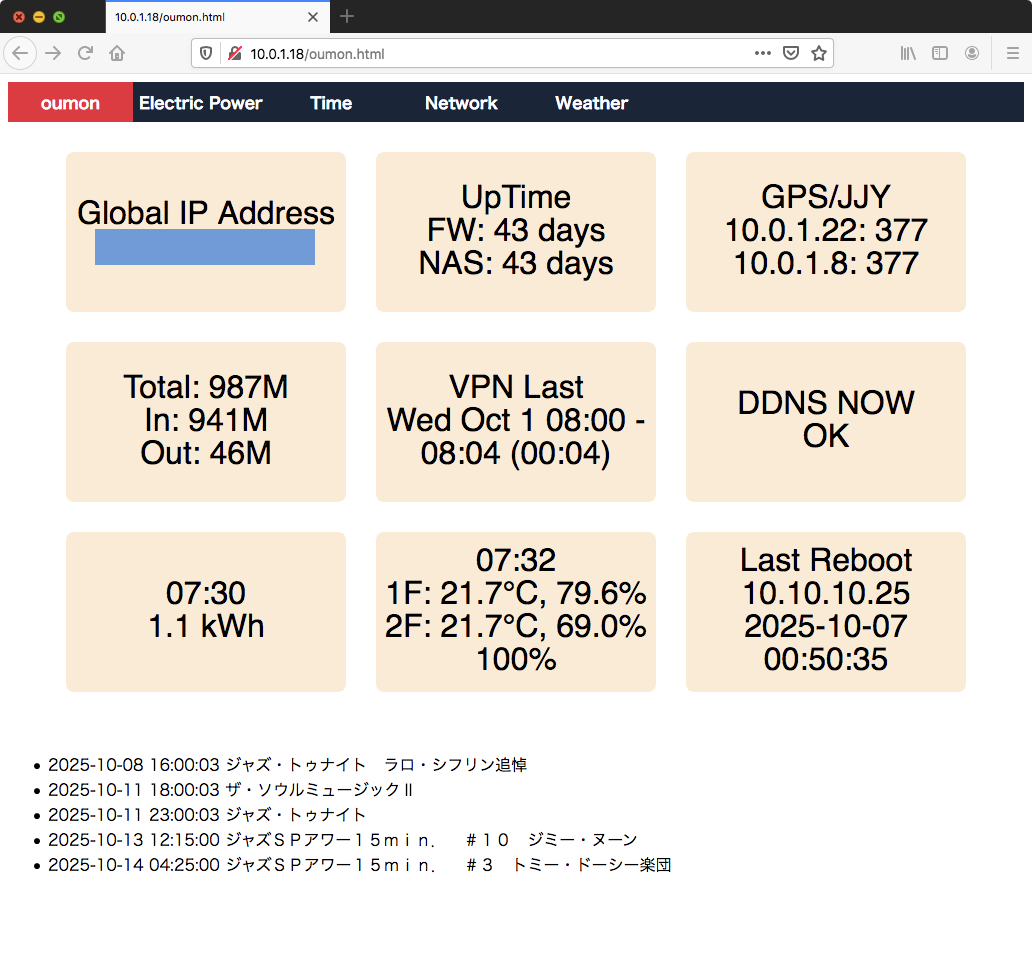Click the Time navigation link

point(330,102)
